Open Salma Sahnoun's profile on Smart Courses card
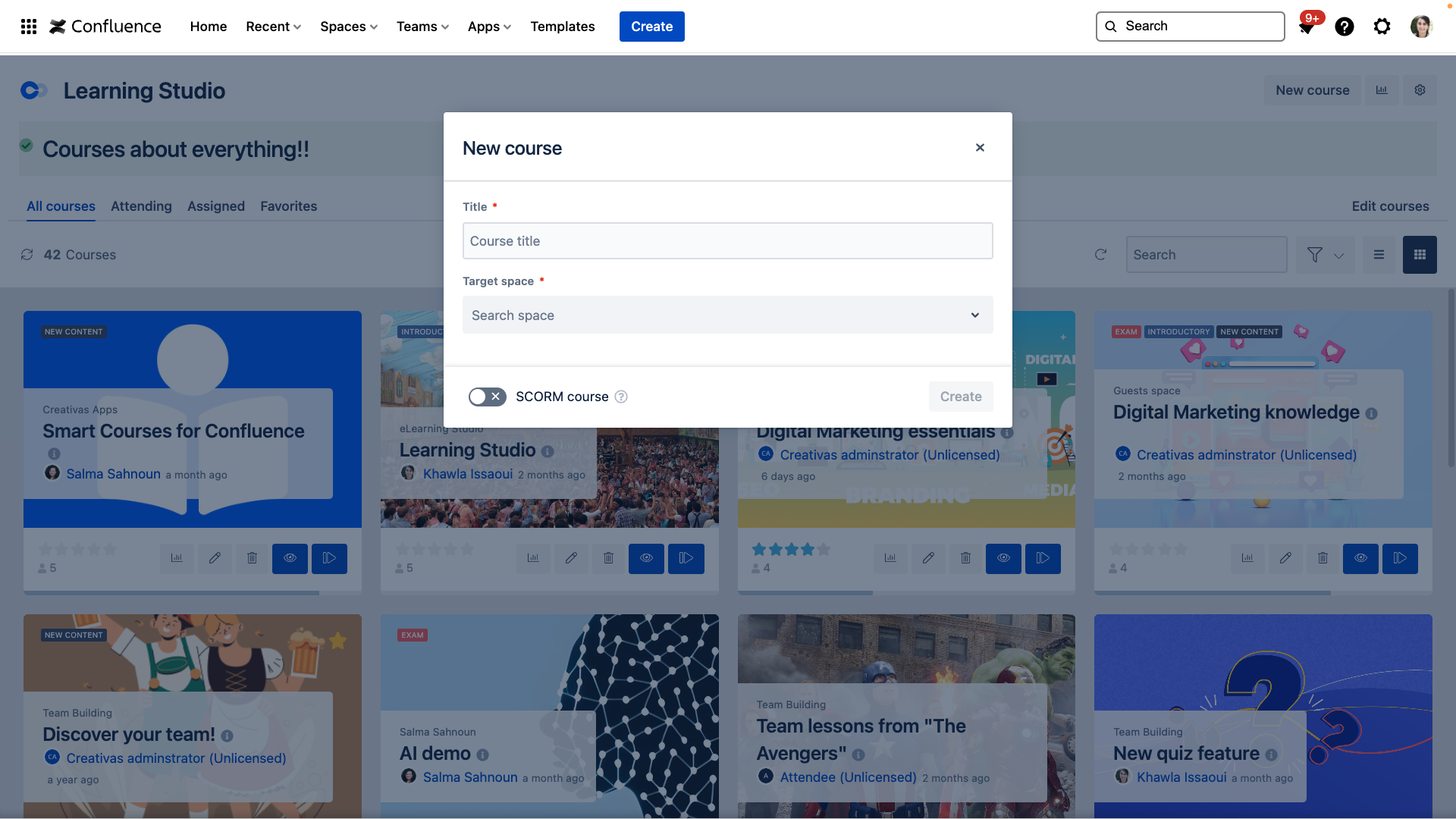 (x=113, y=474)
